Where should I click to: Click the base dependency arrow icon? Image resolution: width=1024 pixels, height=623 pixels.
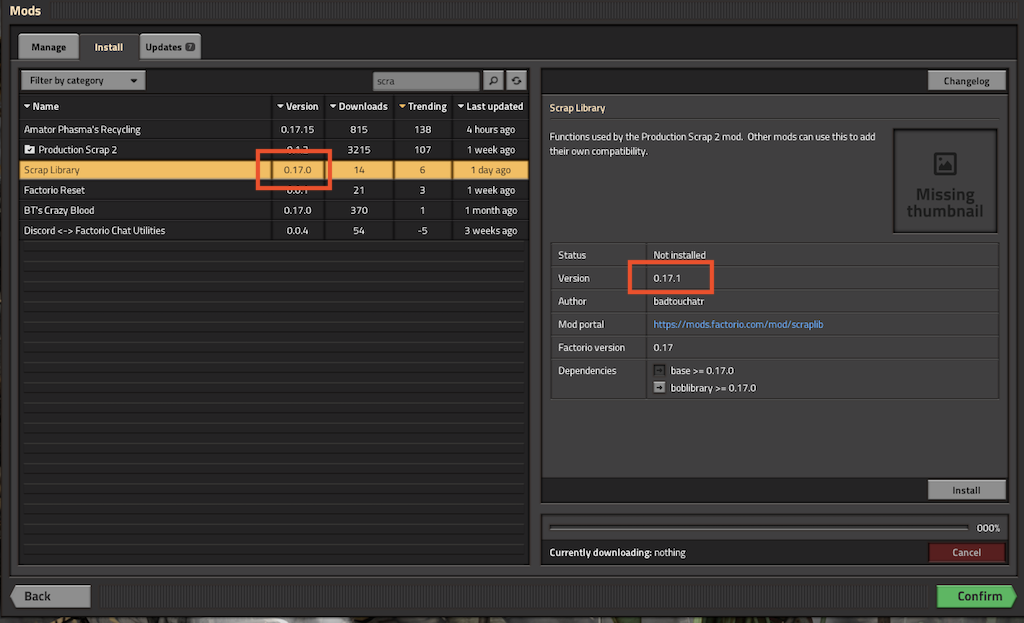659,371
